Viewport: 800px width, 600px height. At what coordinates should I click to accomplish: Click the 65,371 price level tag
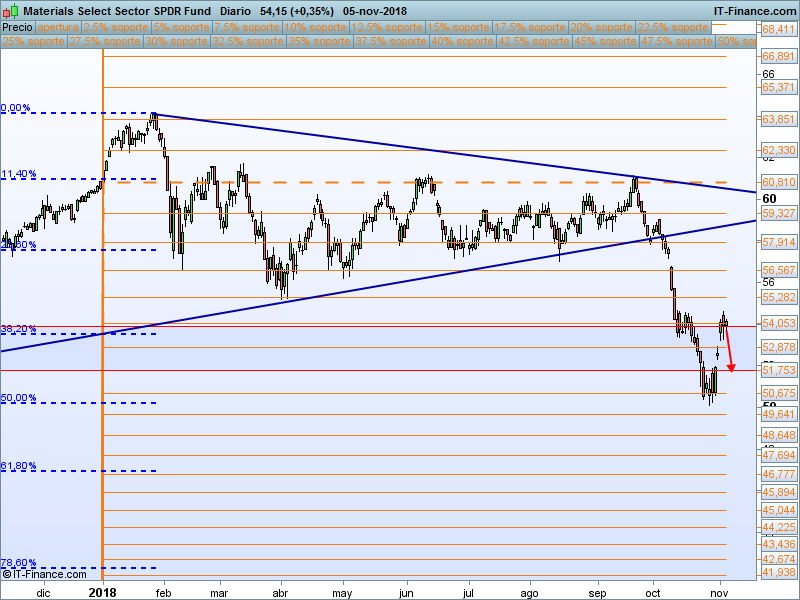pos(779,87)
